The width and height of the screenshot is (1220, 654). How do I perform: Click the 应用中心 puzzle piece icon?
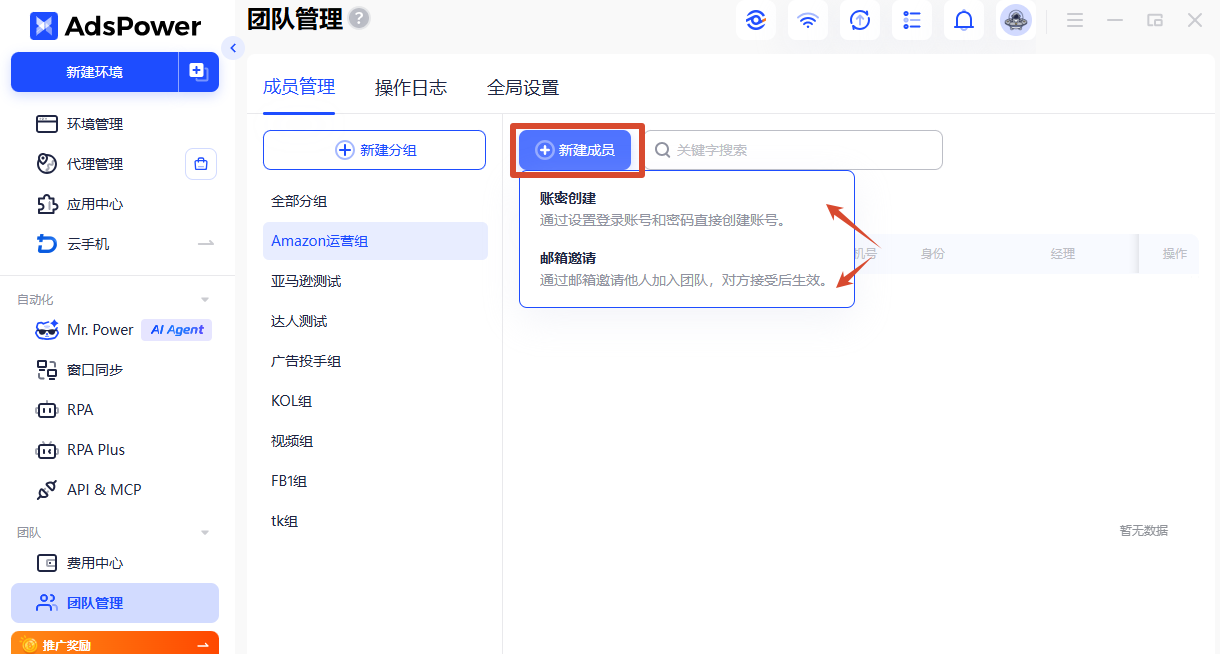(x=46, y=204)
